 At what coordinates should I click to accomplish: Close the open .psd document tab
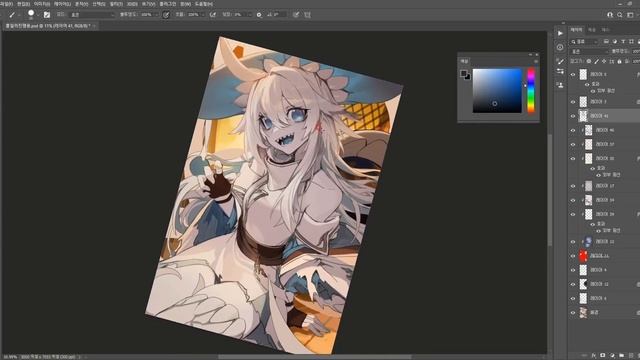click(x=94, y=26)
